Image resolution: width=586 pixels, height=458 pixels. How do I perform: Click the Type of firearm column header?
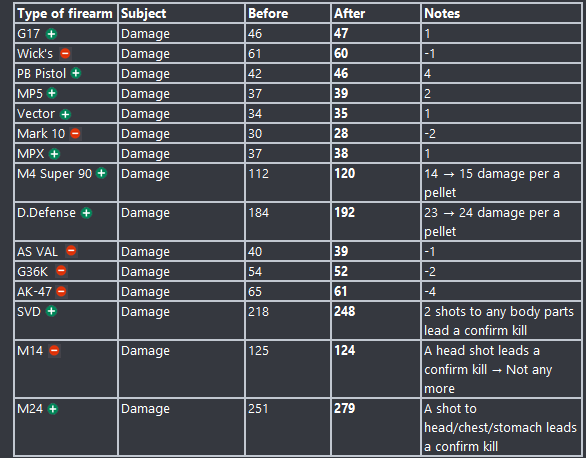point(65,13)
